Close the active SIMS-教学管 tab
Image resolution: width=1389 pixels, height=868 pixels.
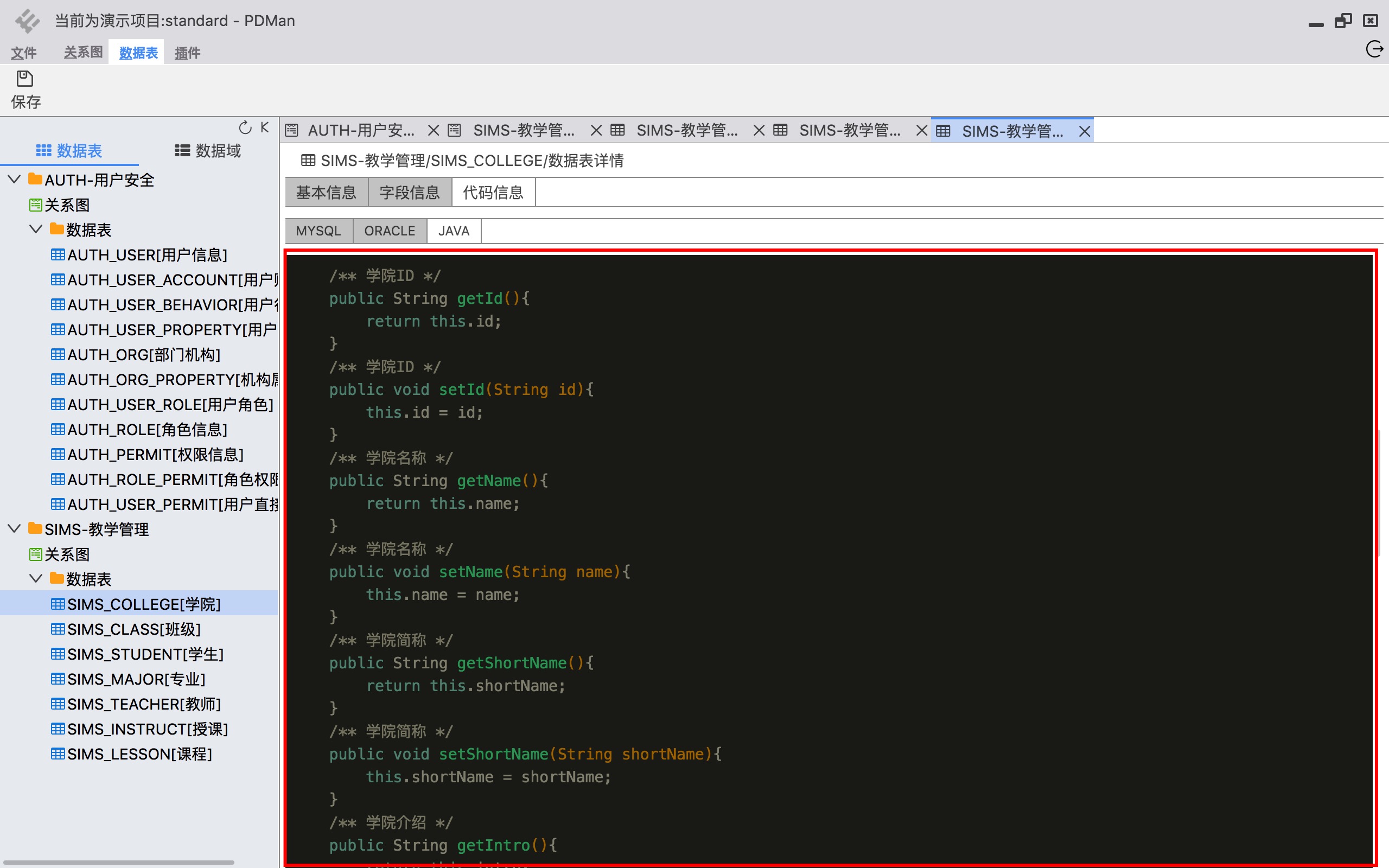[x=1084, y=131]
